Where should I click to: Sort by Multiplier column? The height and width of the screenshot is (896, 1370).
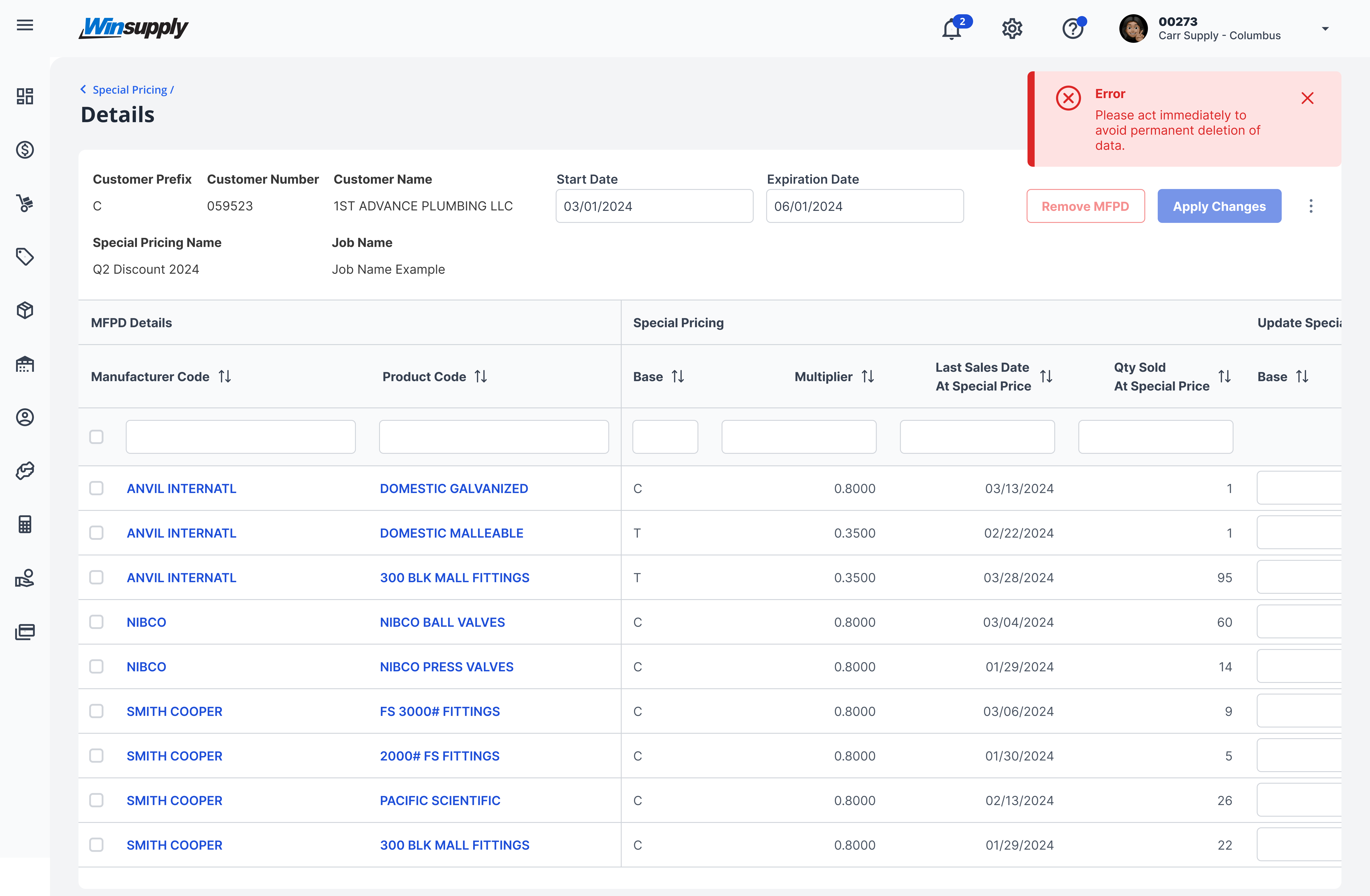867,376
